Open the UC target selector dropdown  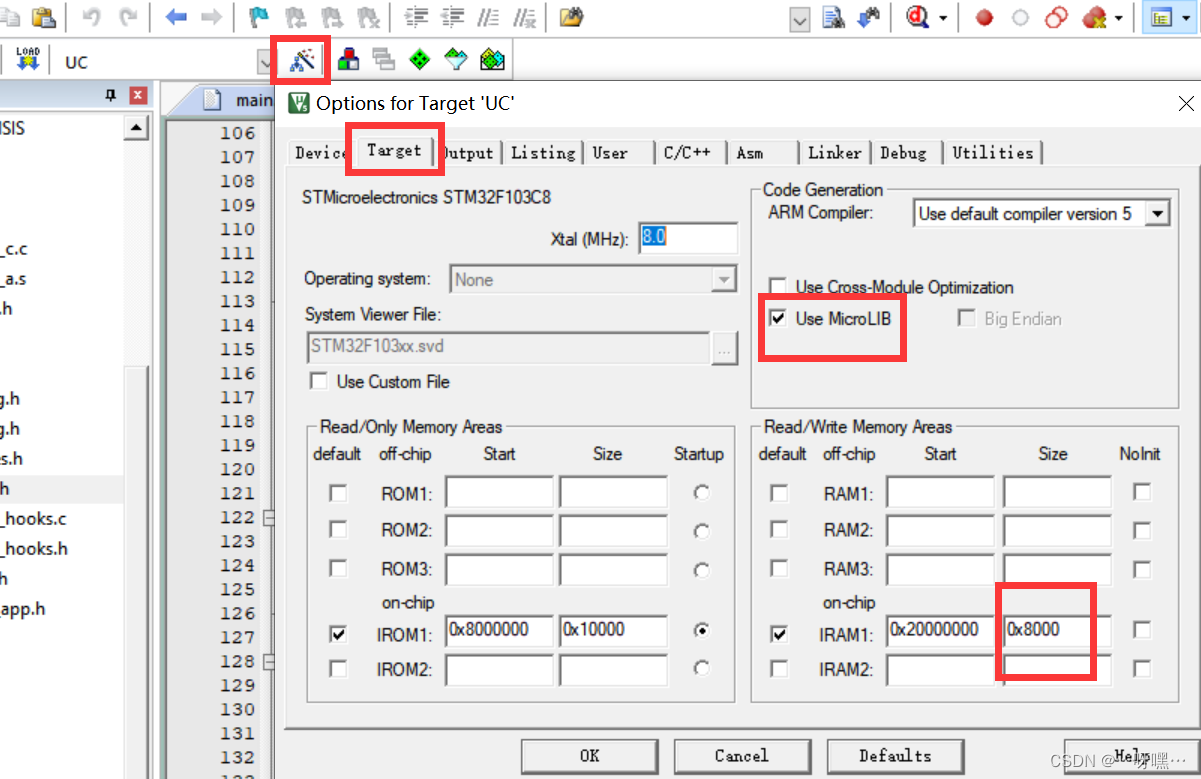[267, 62]
